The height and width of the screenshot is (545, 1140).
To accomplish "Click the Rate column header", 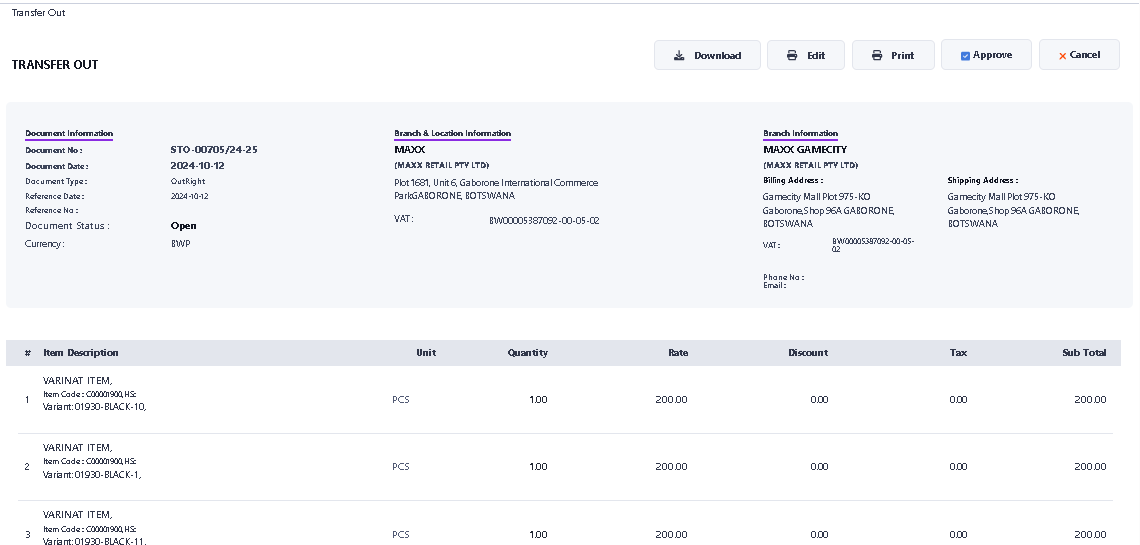I will pyautogui.click(x=678, y=353).
